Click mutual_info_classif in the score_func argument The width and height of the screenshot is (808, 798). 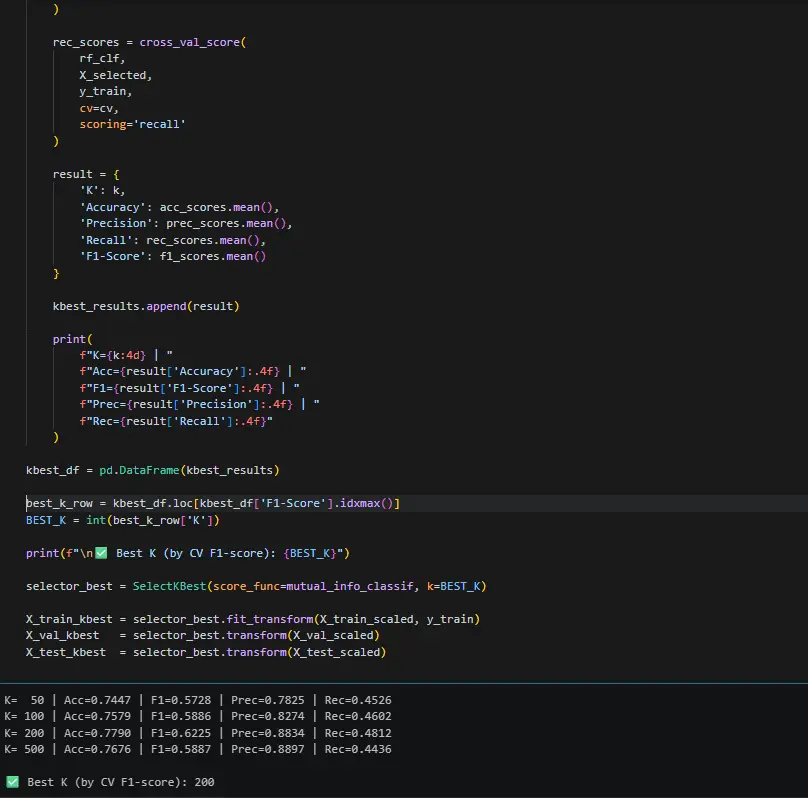pos(349,586)
